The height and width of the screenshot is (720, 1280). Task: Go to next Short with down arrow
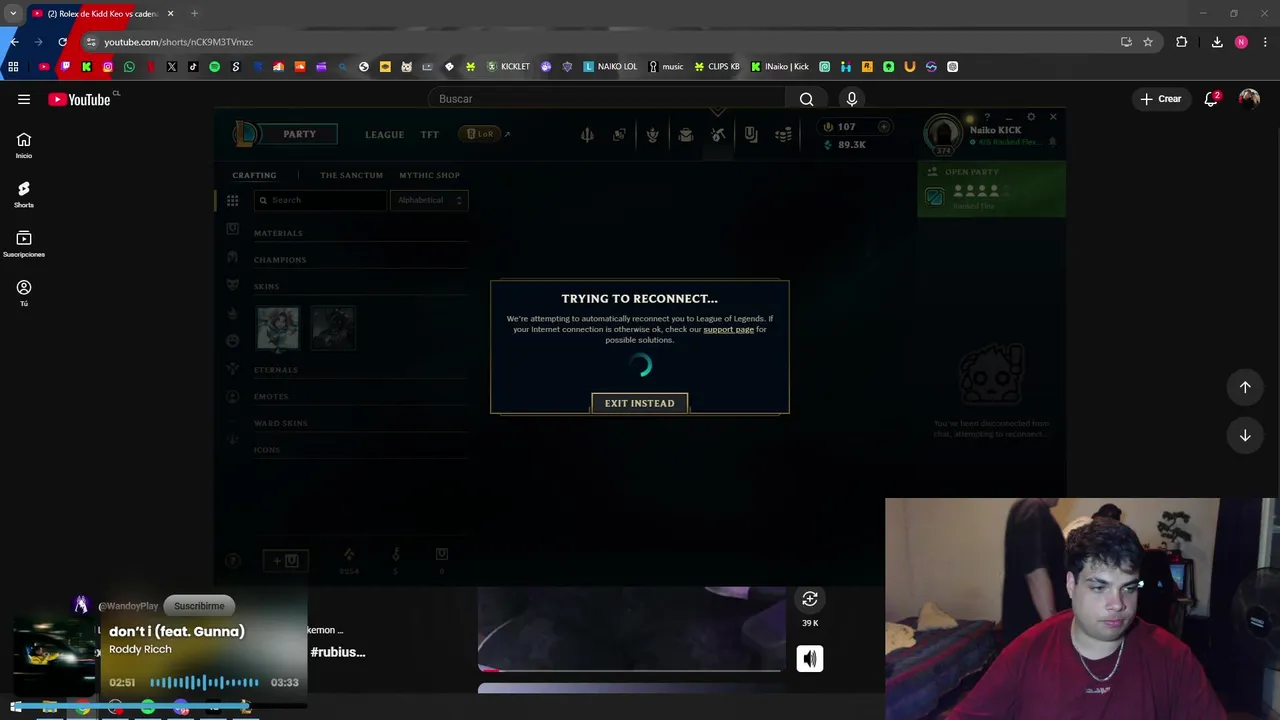(1245, 435)
